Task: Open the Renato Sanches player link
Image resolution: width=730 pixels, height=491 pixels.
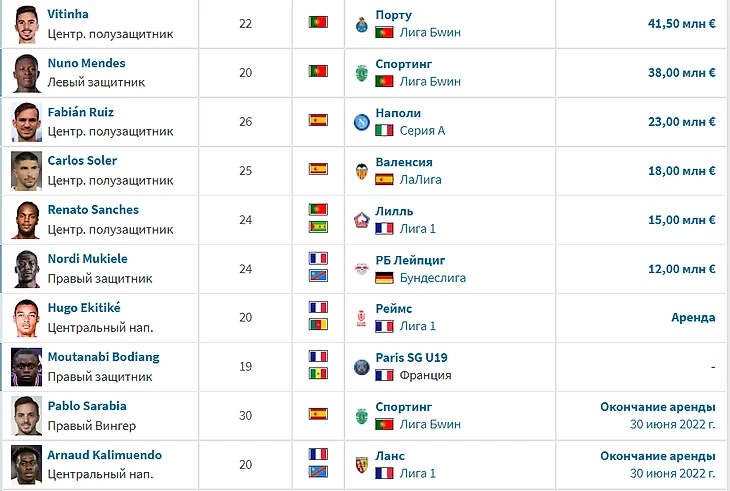Action: coord(93,210)
